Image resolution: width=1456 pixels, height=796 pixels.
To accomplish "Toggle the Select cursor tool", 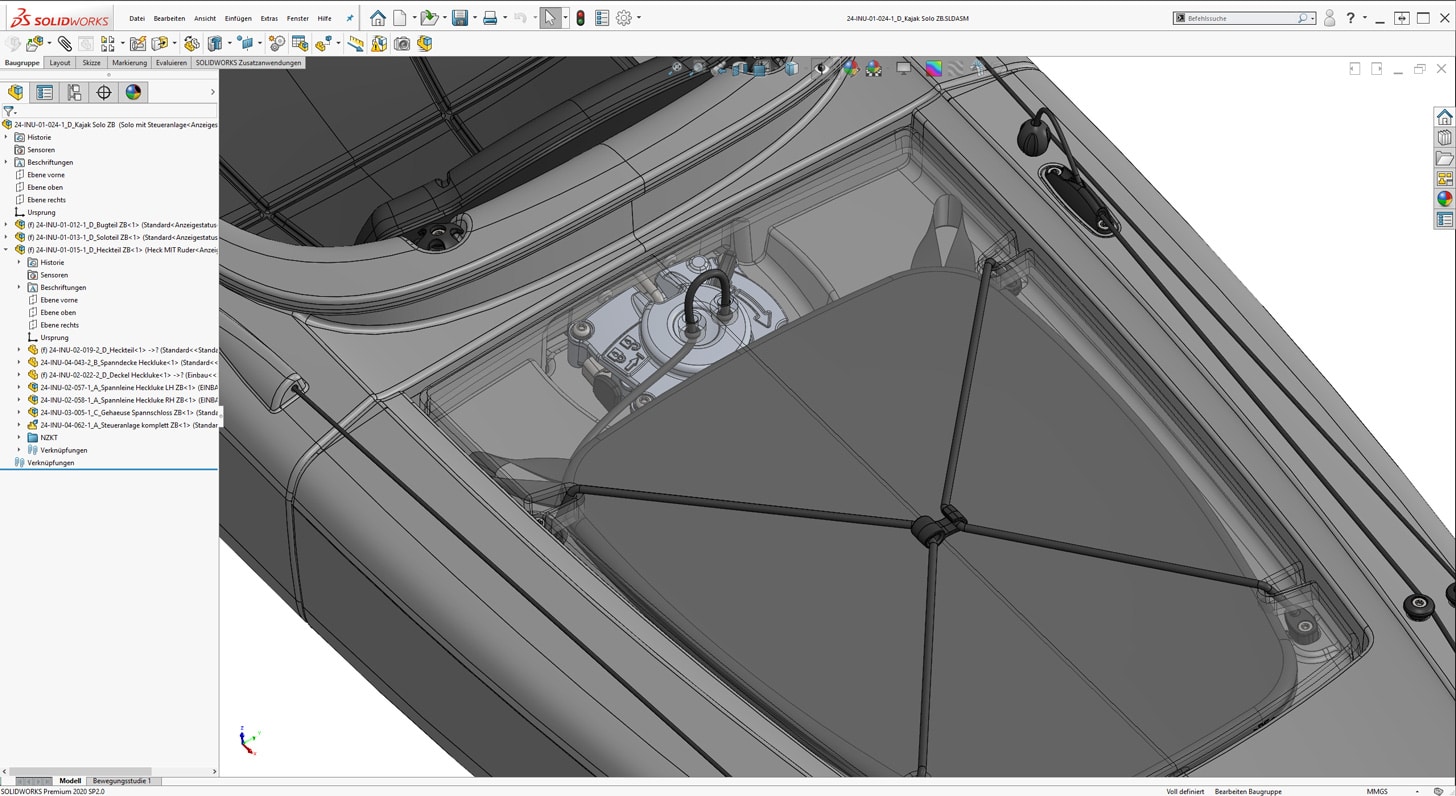I will pos(549,18).
